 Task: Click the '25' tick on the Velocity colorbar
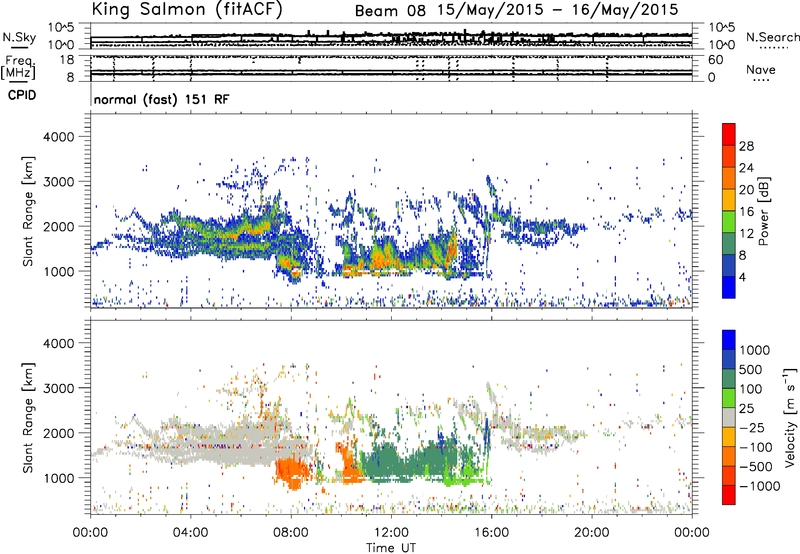(x=747, y=408)
